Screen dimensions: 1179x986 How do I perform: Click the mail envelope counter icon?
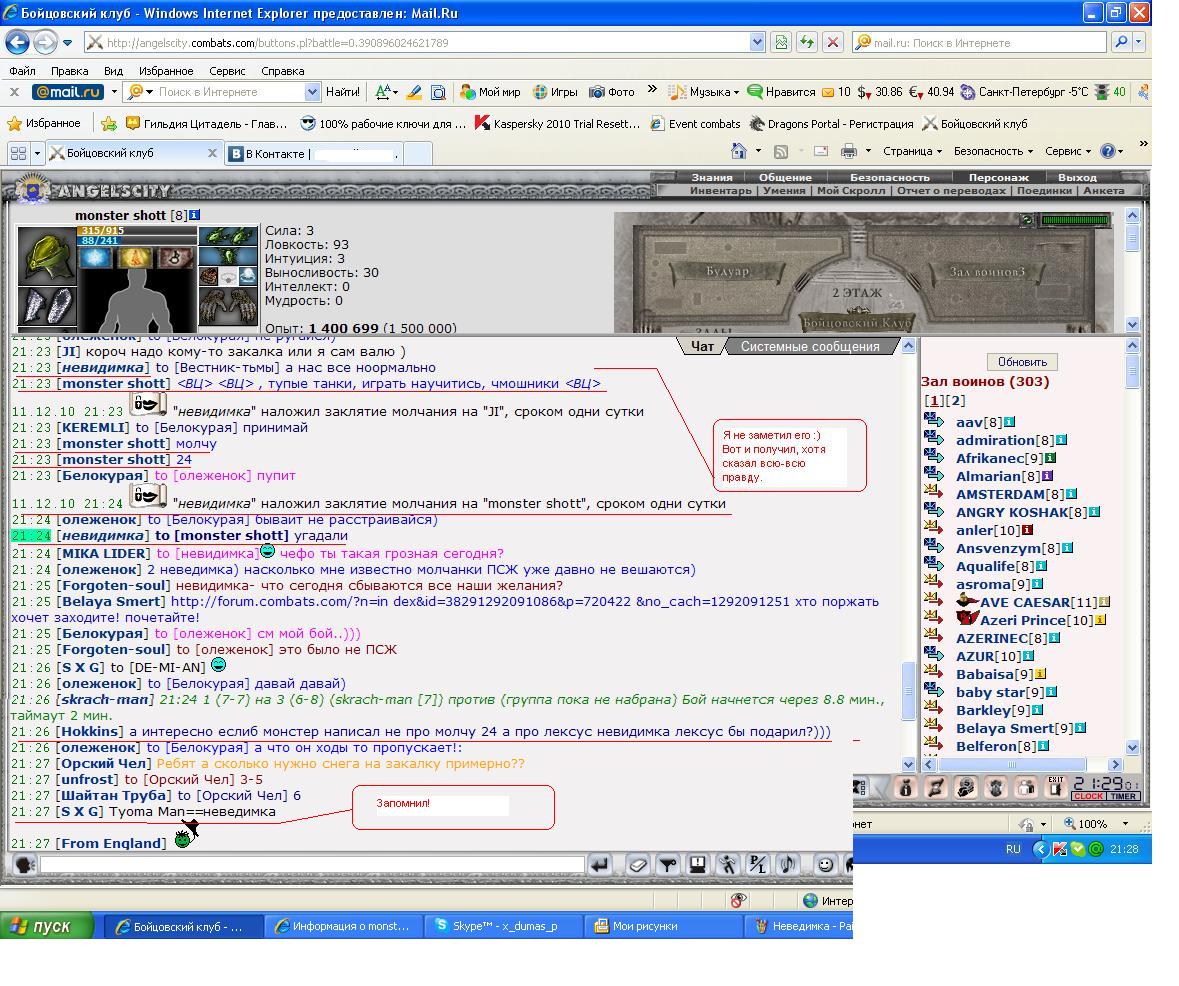(x=828, y=93)
